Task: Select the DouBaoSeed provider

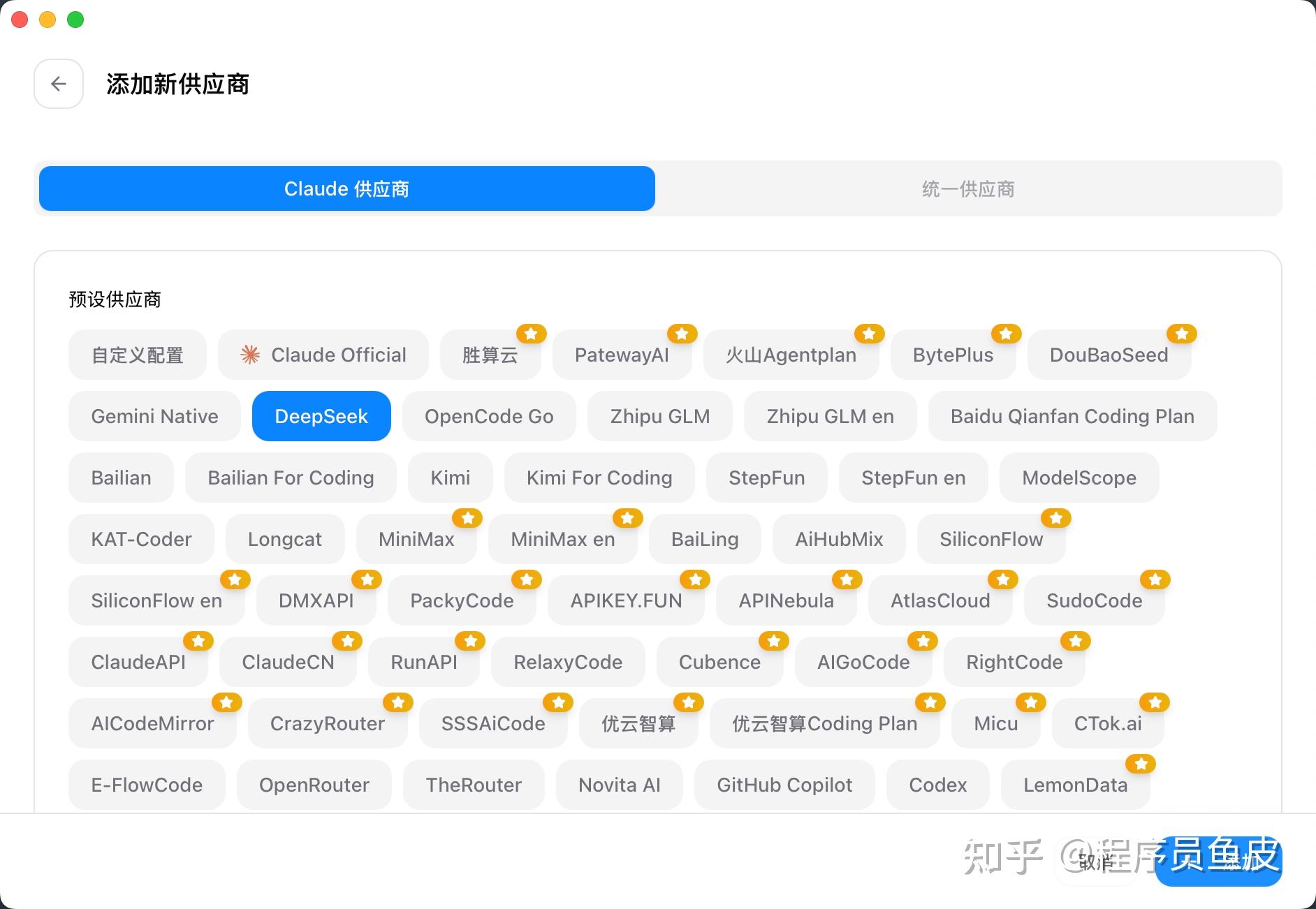Action: pyautogui.click(x=1109, y=355)
